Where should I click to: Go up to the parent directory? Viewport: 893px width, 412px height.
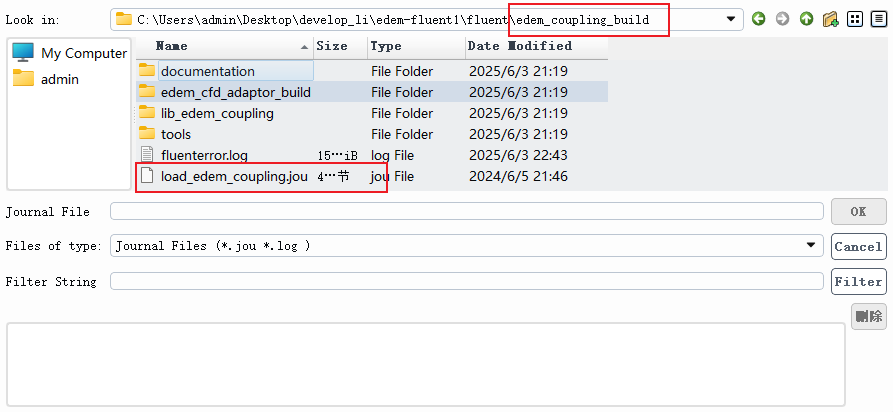tap(806, 19)
